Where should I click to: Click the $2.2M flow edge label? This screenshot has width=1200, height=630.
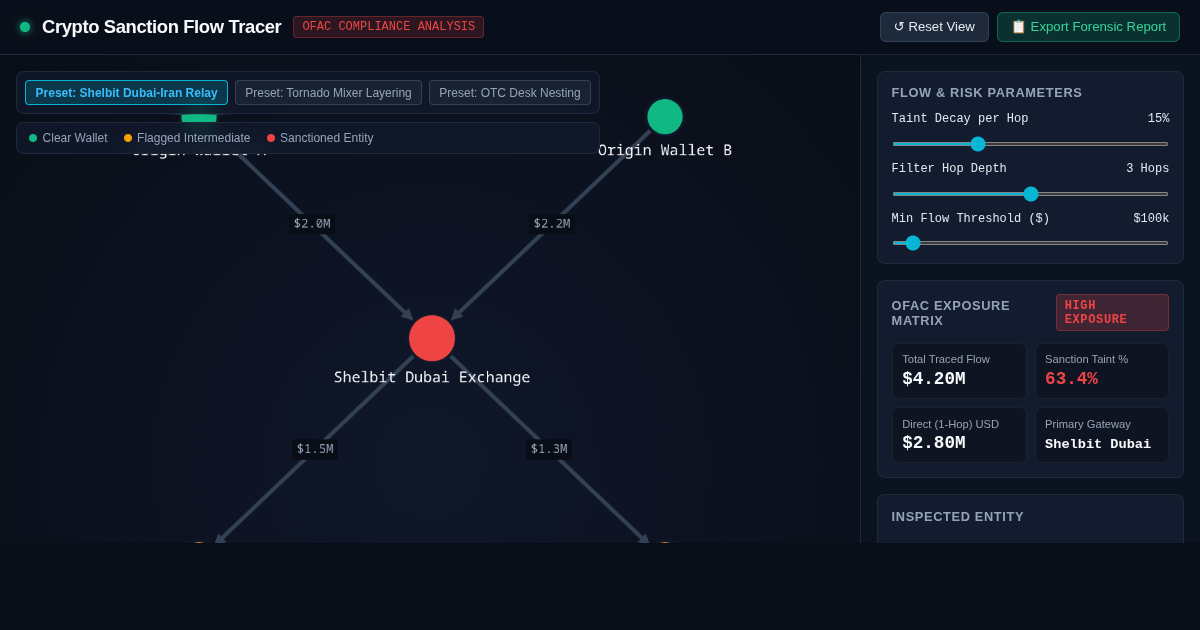(x=552, y=224)
